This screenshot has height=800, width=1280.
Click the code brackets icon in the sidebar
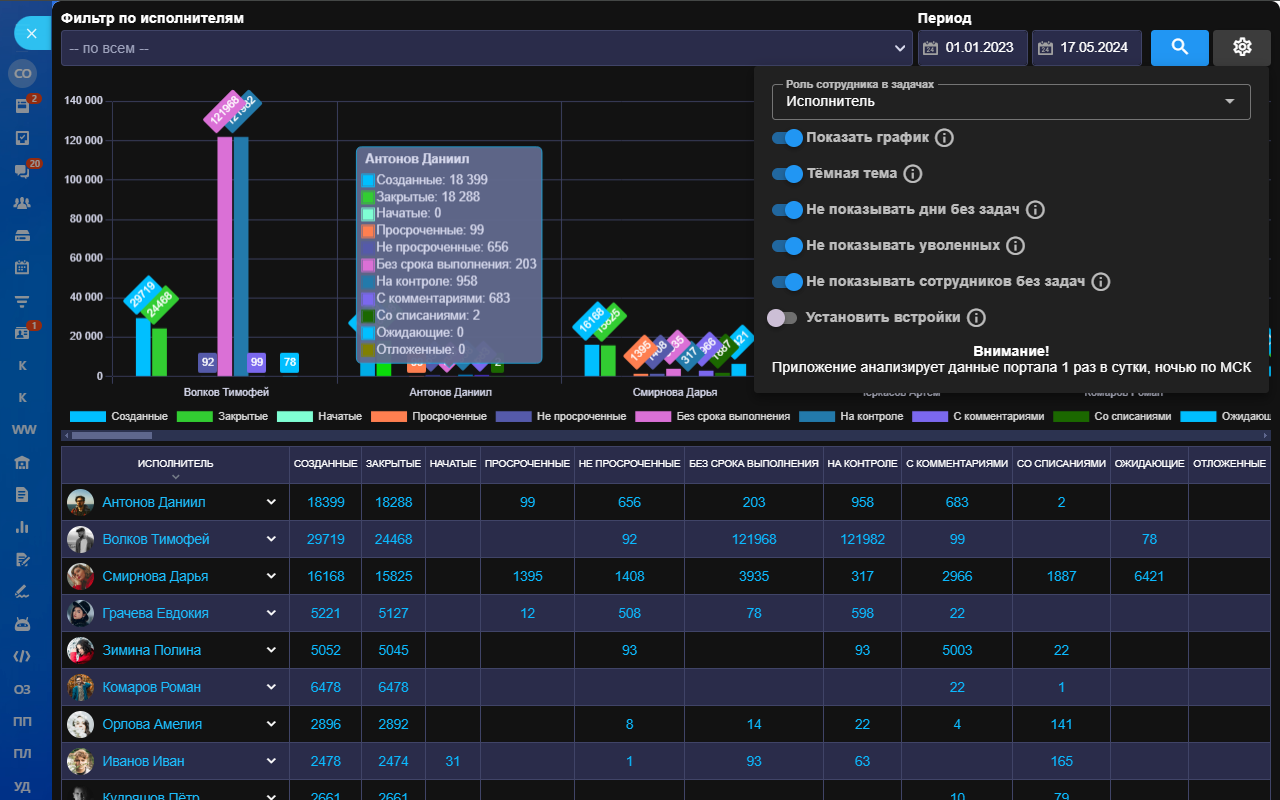(22, 657)
